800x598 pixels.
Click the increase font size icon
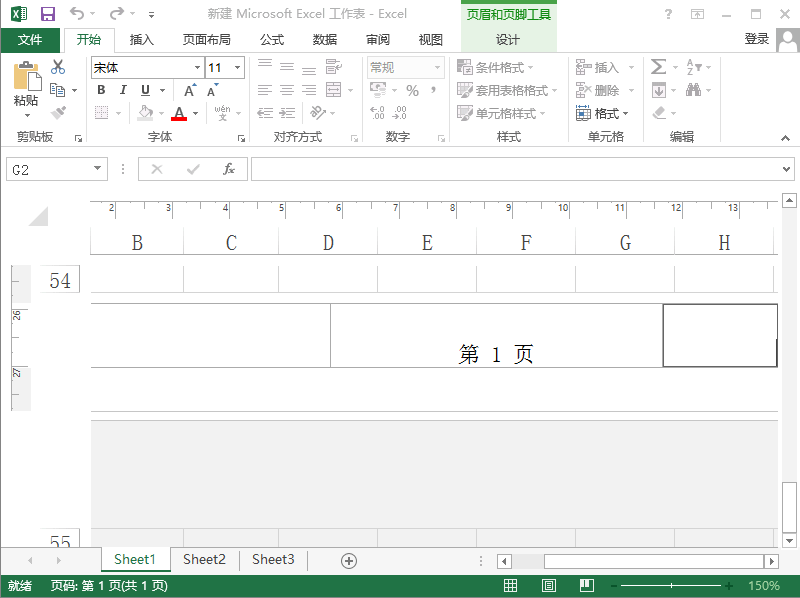click(188, 88)
